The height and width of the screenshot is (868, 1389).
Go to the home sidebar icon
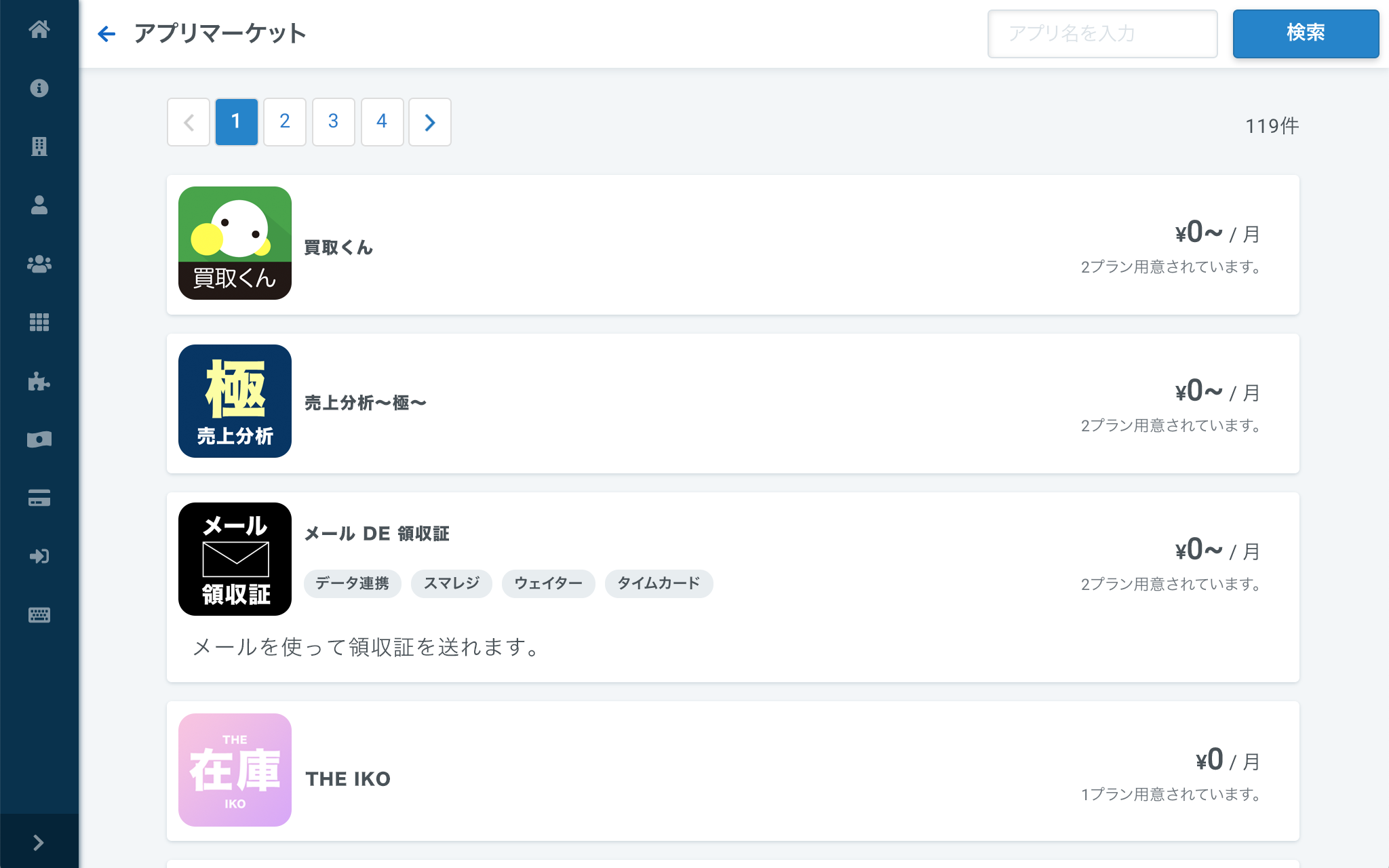click(39, 29)
